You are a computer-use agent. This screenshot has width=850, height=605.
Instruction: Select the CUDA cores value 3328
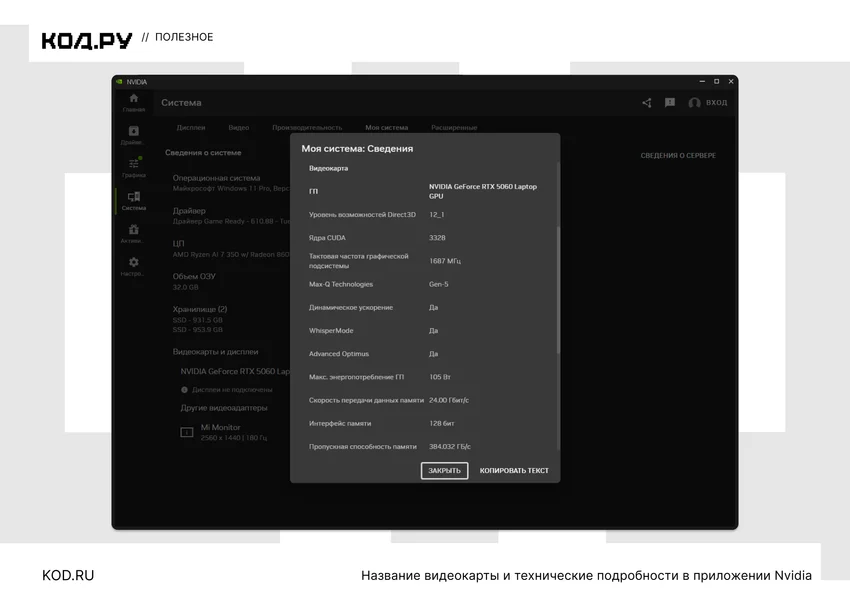(x=437, y=238)
